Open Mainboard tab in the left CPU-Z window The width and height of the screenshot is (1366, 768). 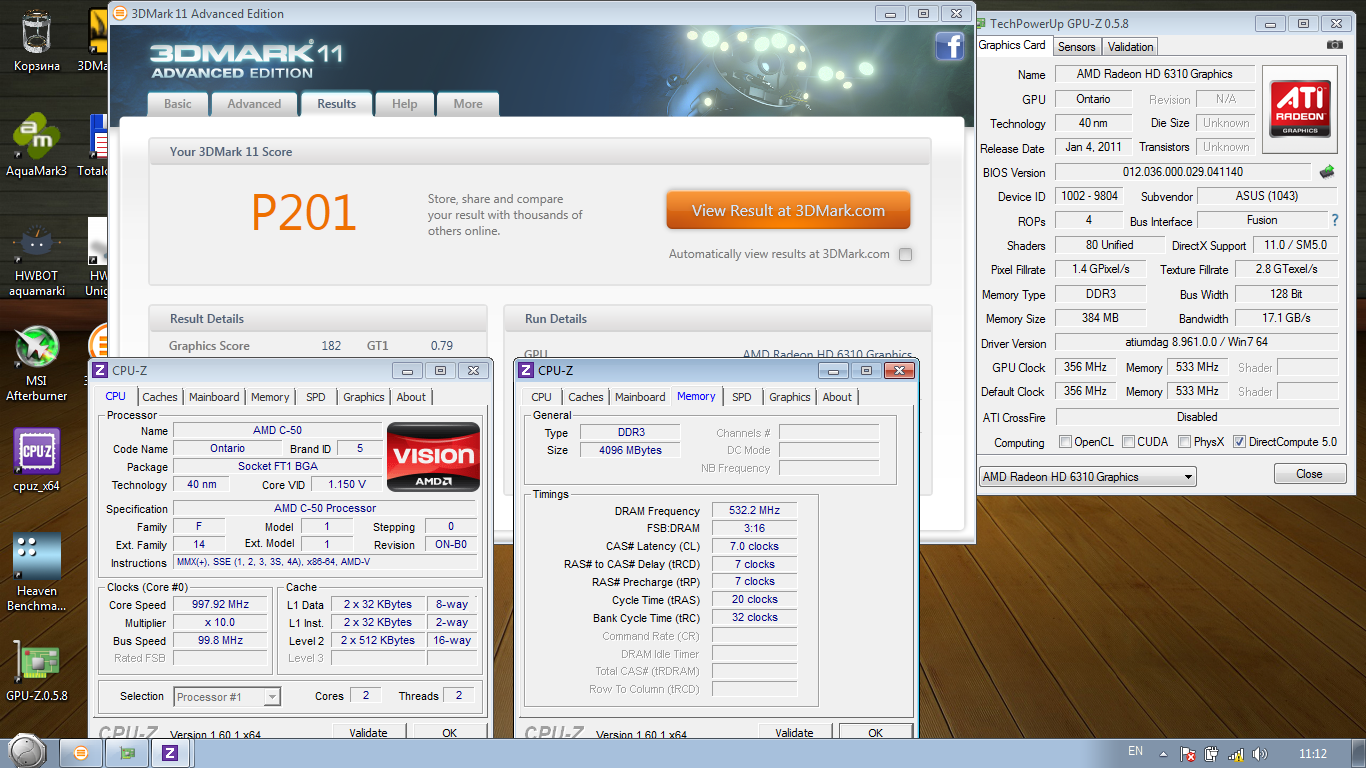(214, 397)
